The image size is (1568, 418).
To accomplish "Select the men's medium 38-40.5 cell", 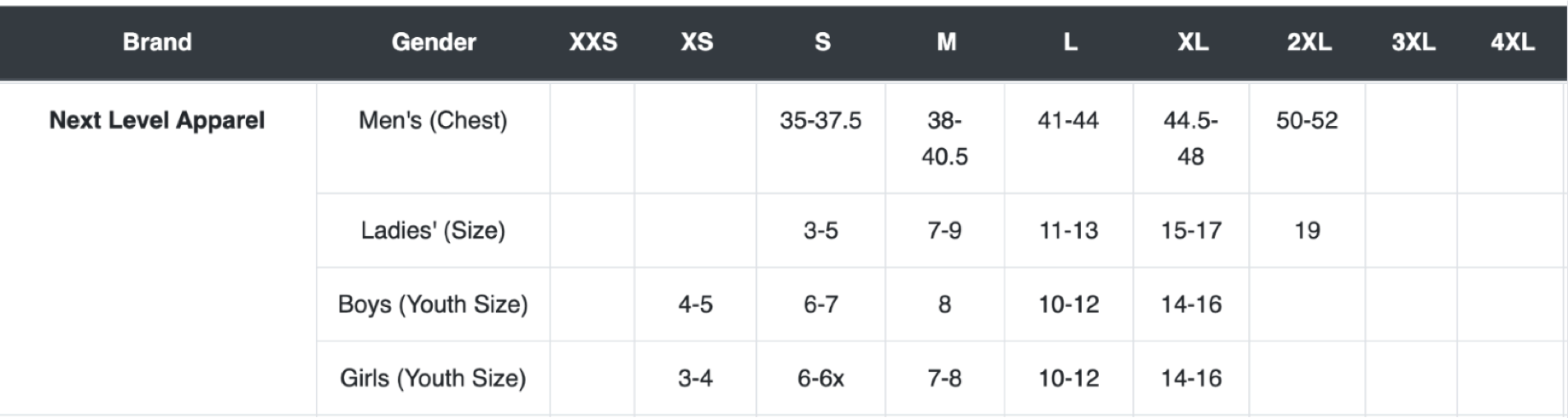I will pos(944,138).
